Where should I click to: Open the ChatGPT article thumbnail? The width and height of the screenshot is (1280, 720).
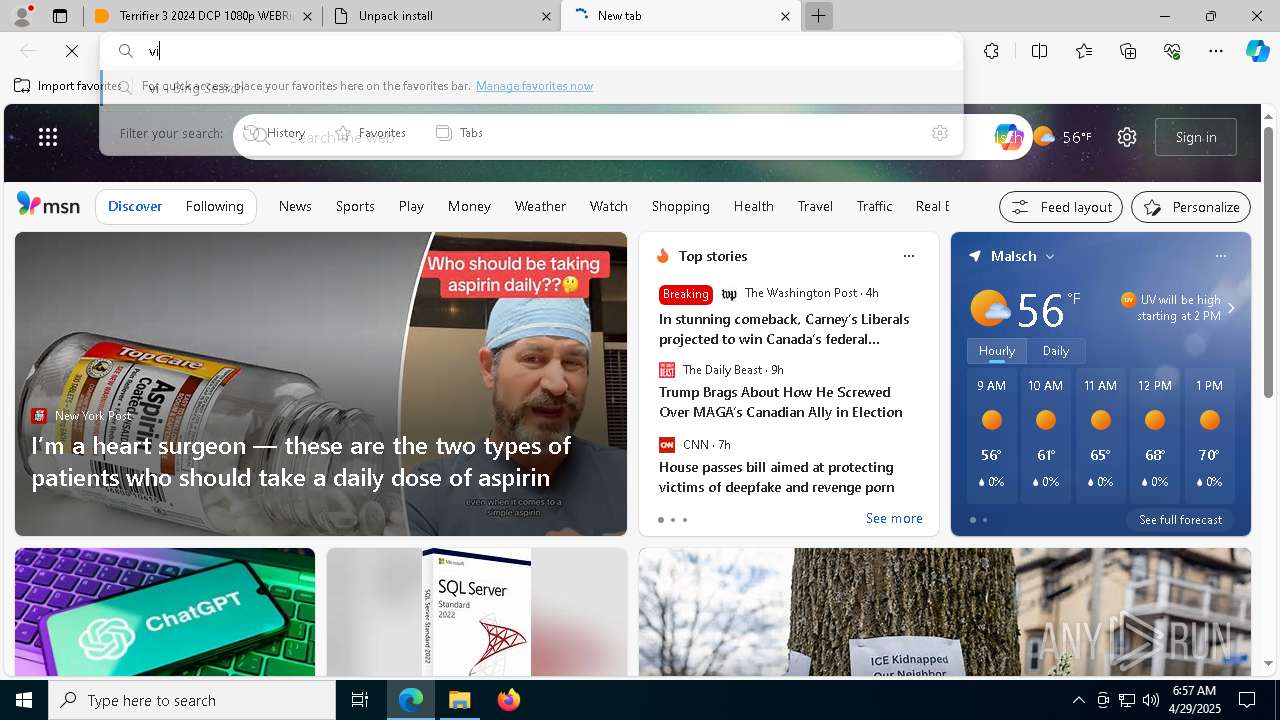click(165, 612)
